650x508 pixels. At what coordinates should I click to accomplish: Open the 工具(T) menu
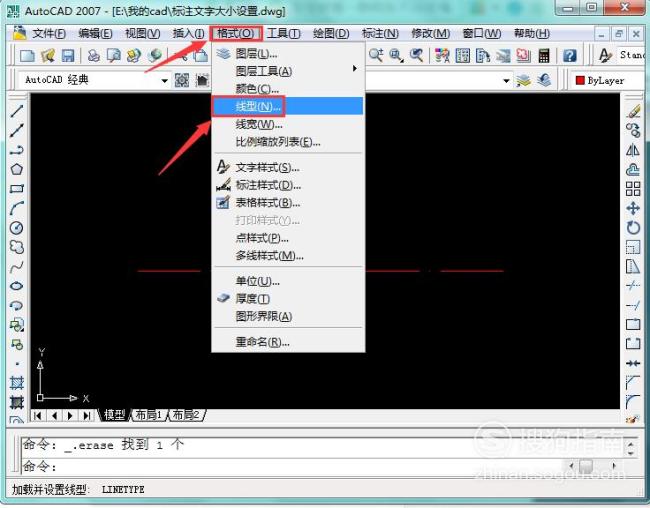pyautogui.click(x=284, y=33)
